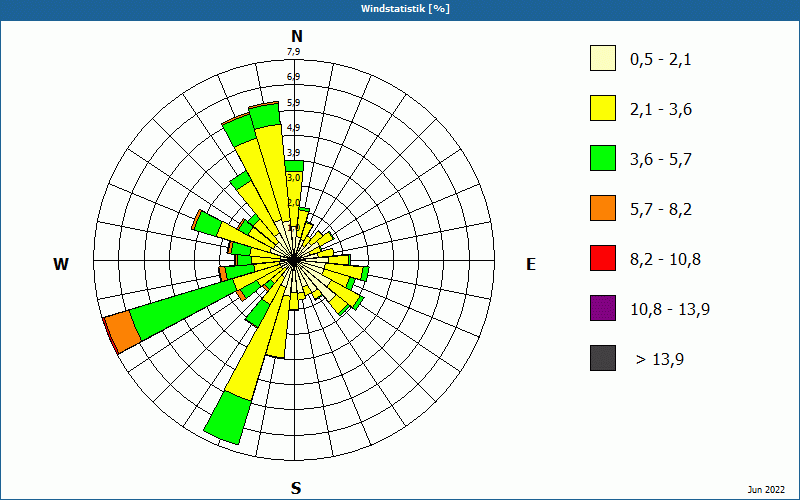Click the 2,1 - 3,6 legend text
The height and width of the screenshot is (500, 800).
(661, 110)
